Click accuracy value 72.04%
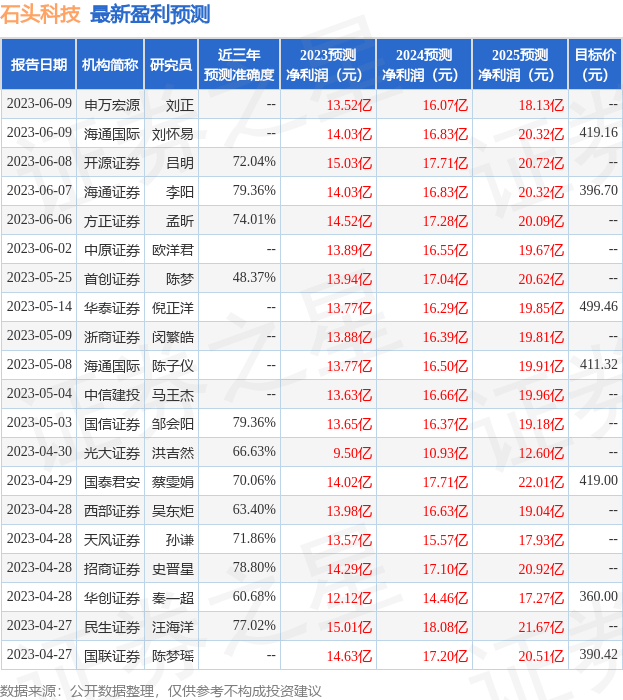Image resolution: width=623 pixels, height=700 pixels. 254,162
